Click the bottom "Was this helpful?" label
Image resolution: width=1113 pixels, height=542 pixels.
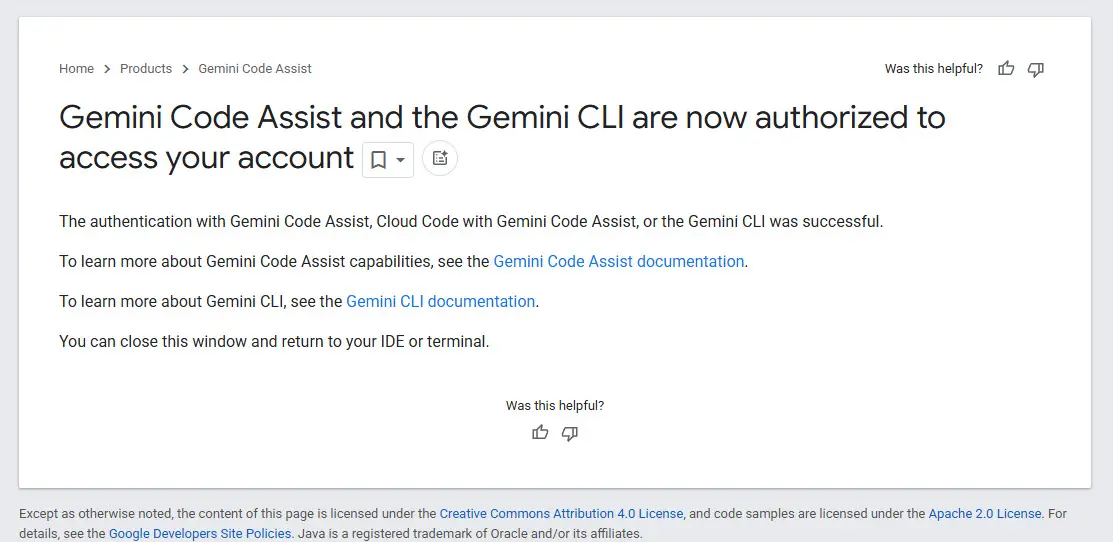coord(555,406)
